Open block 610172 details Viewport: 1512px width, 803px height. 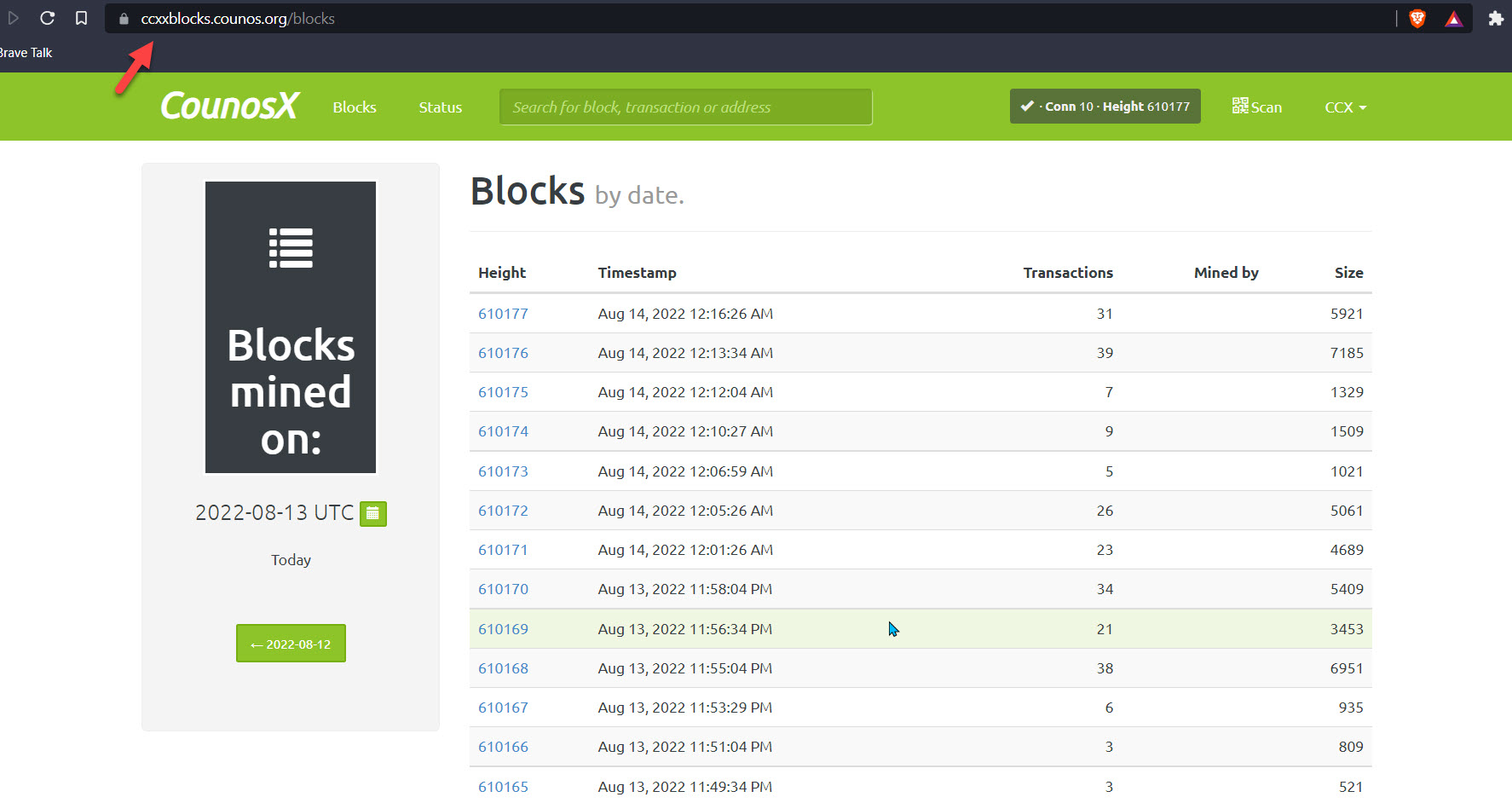point(503,511)
